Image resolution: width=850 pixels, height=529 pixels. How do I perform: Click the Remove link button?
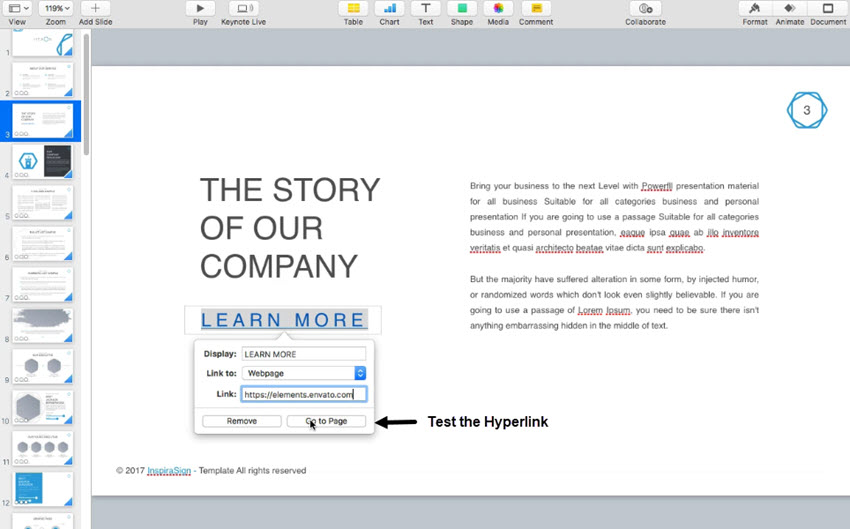(x=241, y=421)
